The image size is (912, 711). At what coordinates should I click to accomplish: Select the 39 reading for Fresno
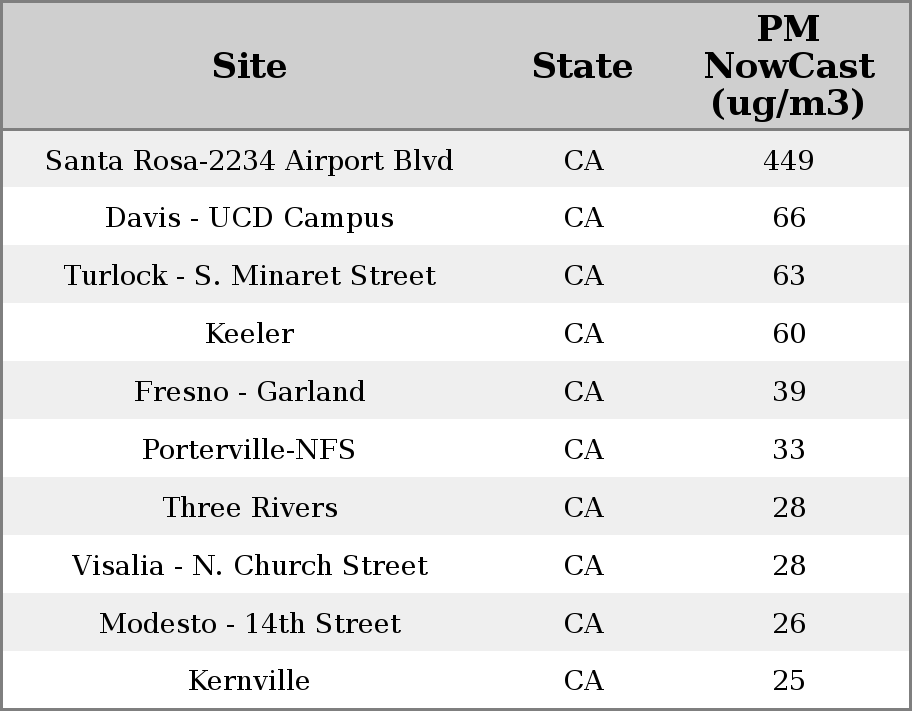[788, 392]
